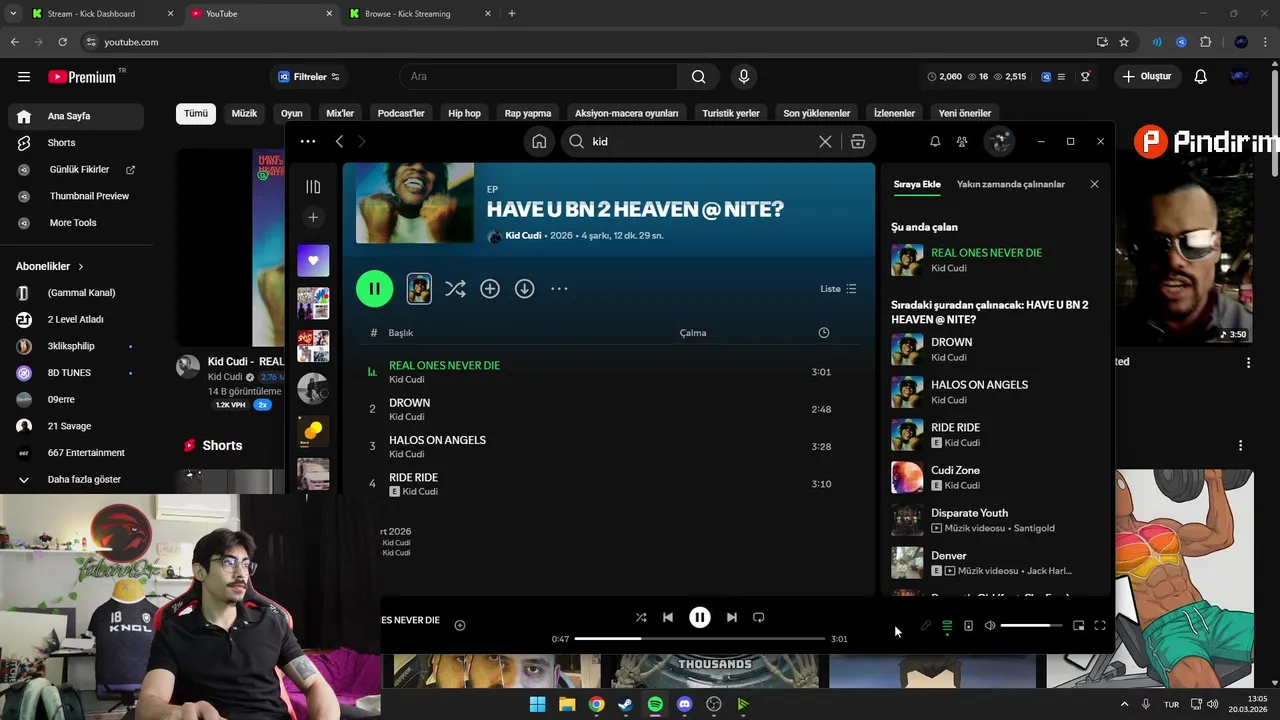Open more options for the EP
The image size is (1280, 720).
(x=559, y=289)
